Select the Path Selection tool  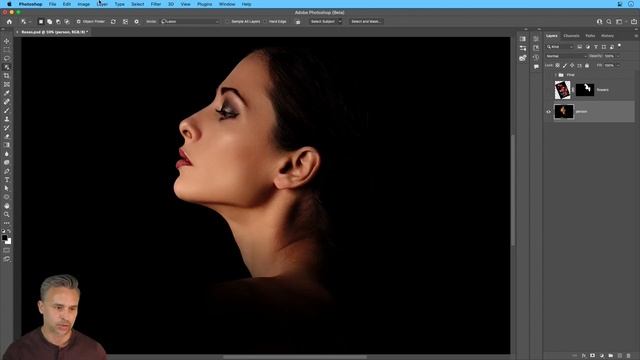(7, 188)
